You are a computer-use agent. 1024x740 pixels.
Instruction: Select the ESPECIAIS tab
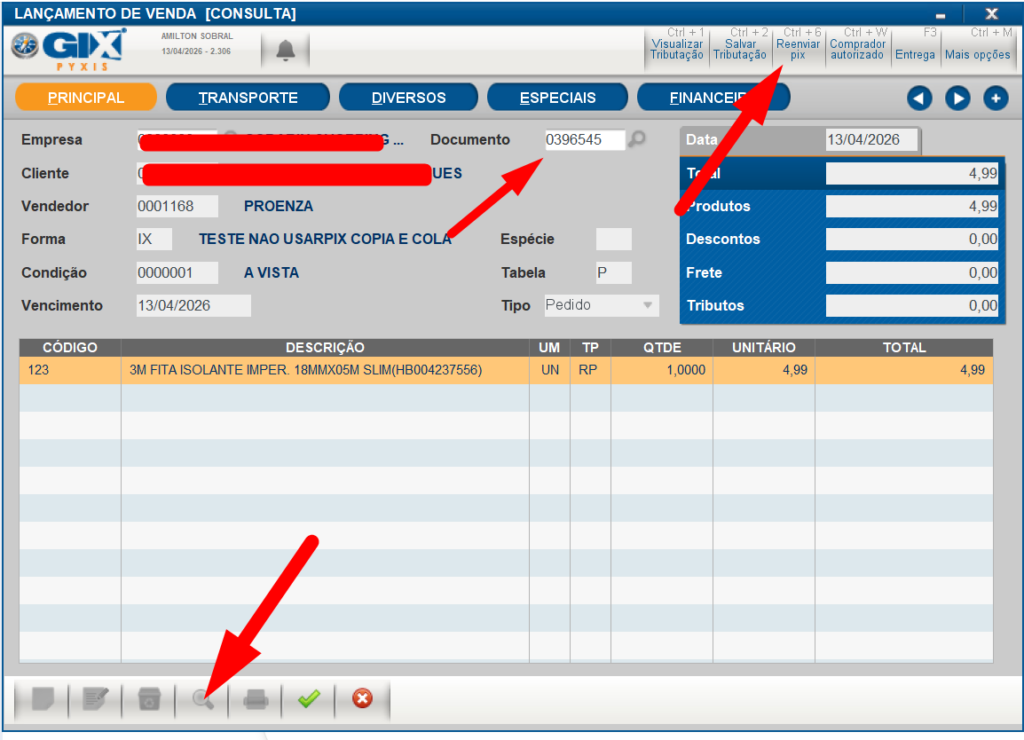[557, 98]
